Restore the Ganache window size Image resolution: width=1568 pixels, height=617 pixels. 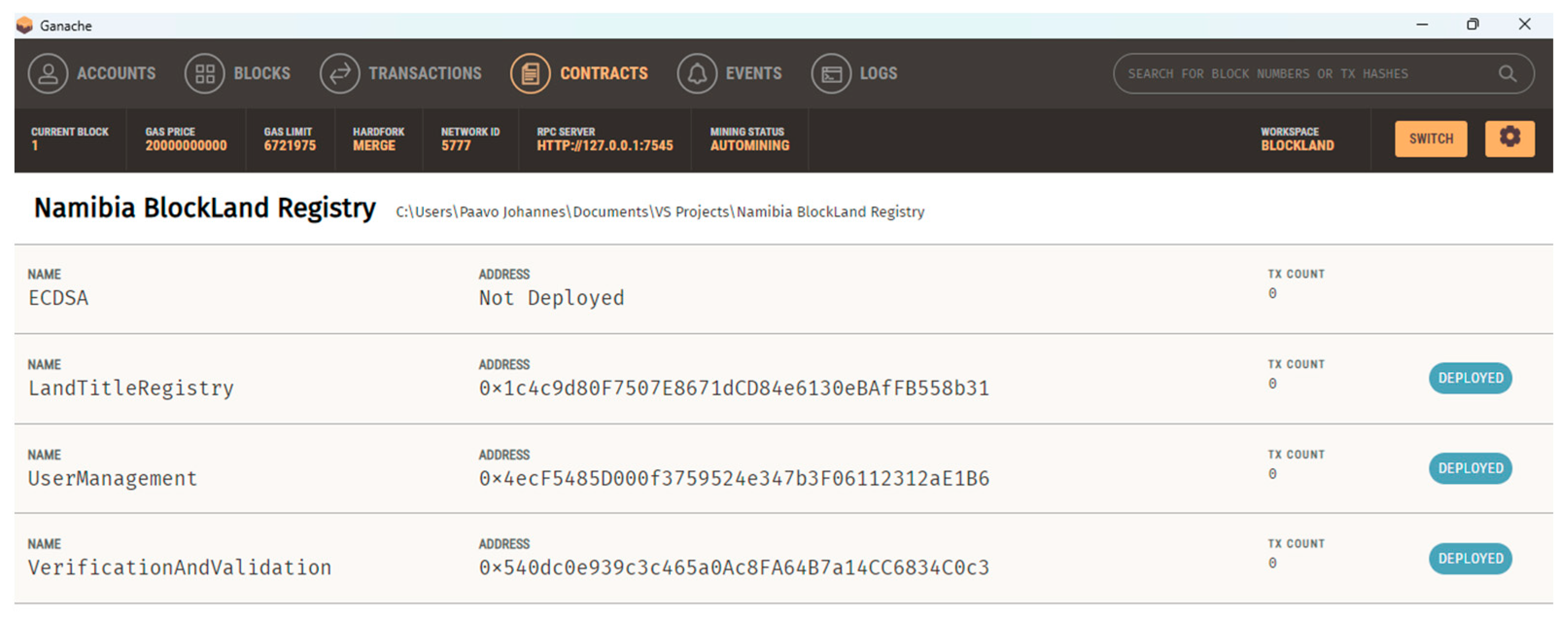[1472, 24]
